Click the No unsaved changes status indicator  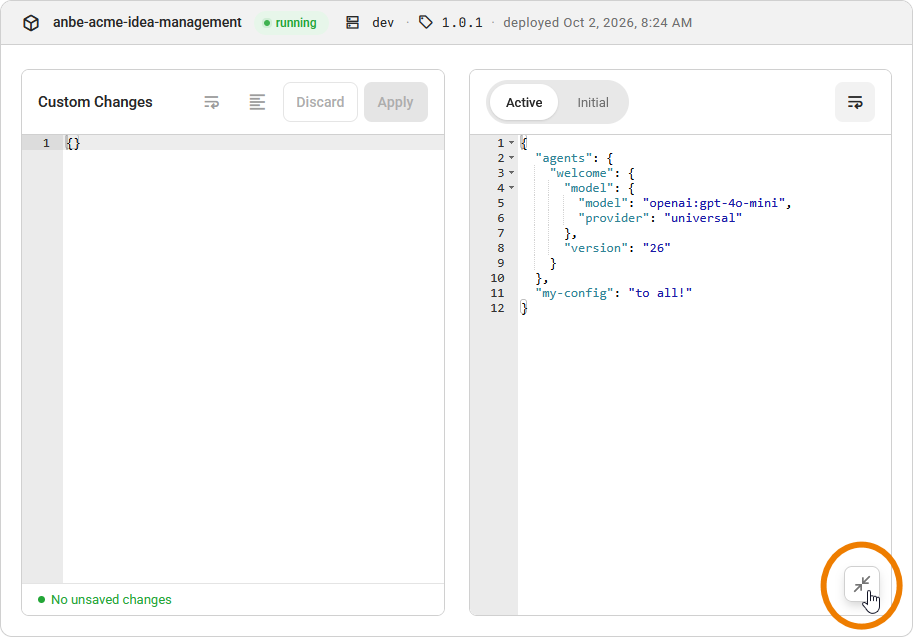(x=105, y=600)
